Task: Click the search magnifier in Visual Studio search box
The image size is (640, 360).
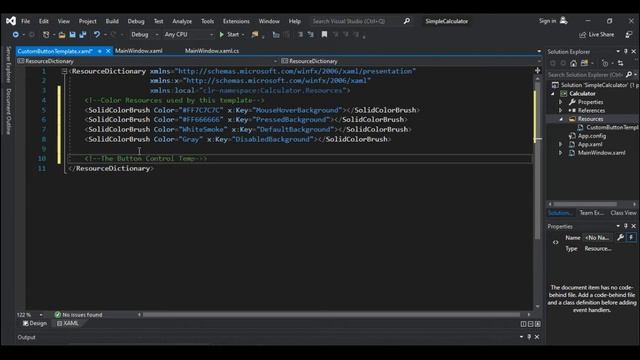Action: 407,21
